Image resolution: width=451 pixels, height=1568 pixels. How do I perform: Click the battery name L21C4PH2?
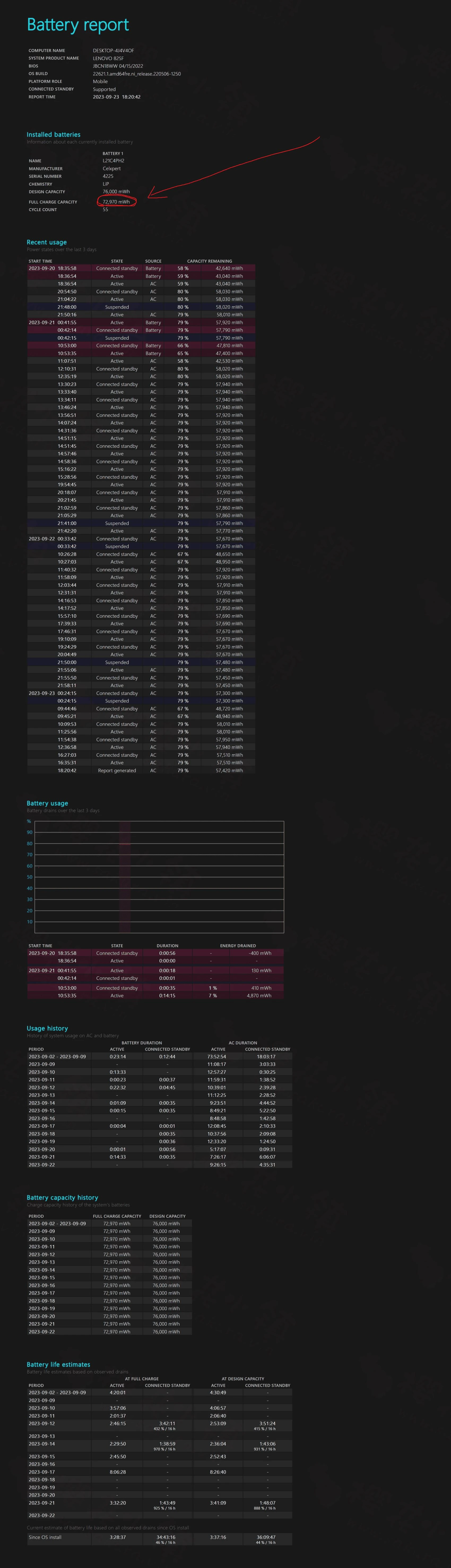point(114,161)
